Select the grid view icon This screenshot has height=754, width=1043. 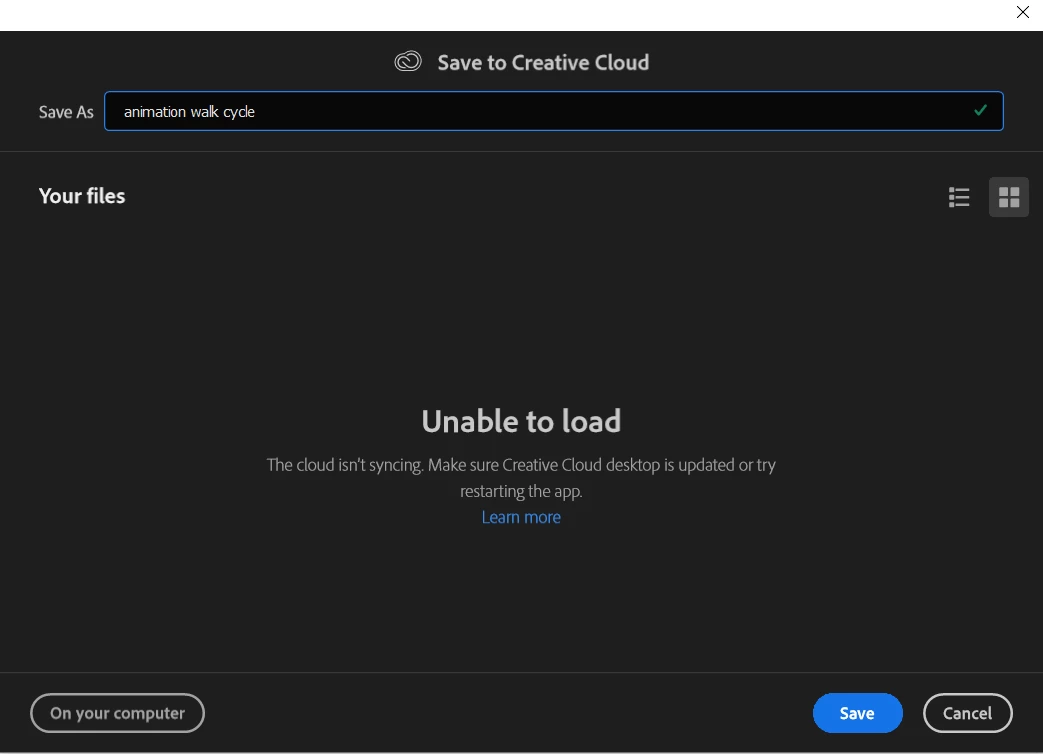coord(1008,197)
